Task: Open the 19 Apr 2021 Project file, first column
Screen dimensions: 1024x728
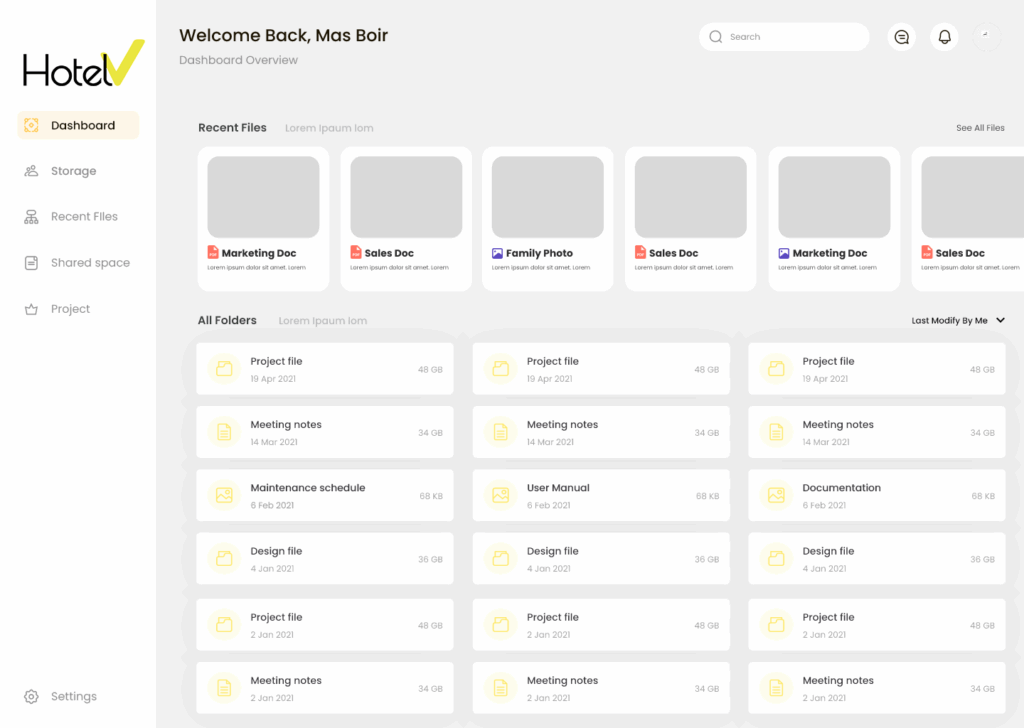Action: (x=324, y=369)
